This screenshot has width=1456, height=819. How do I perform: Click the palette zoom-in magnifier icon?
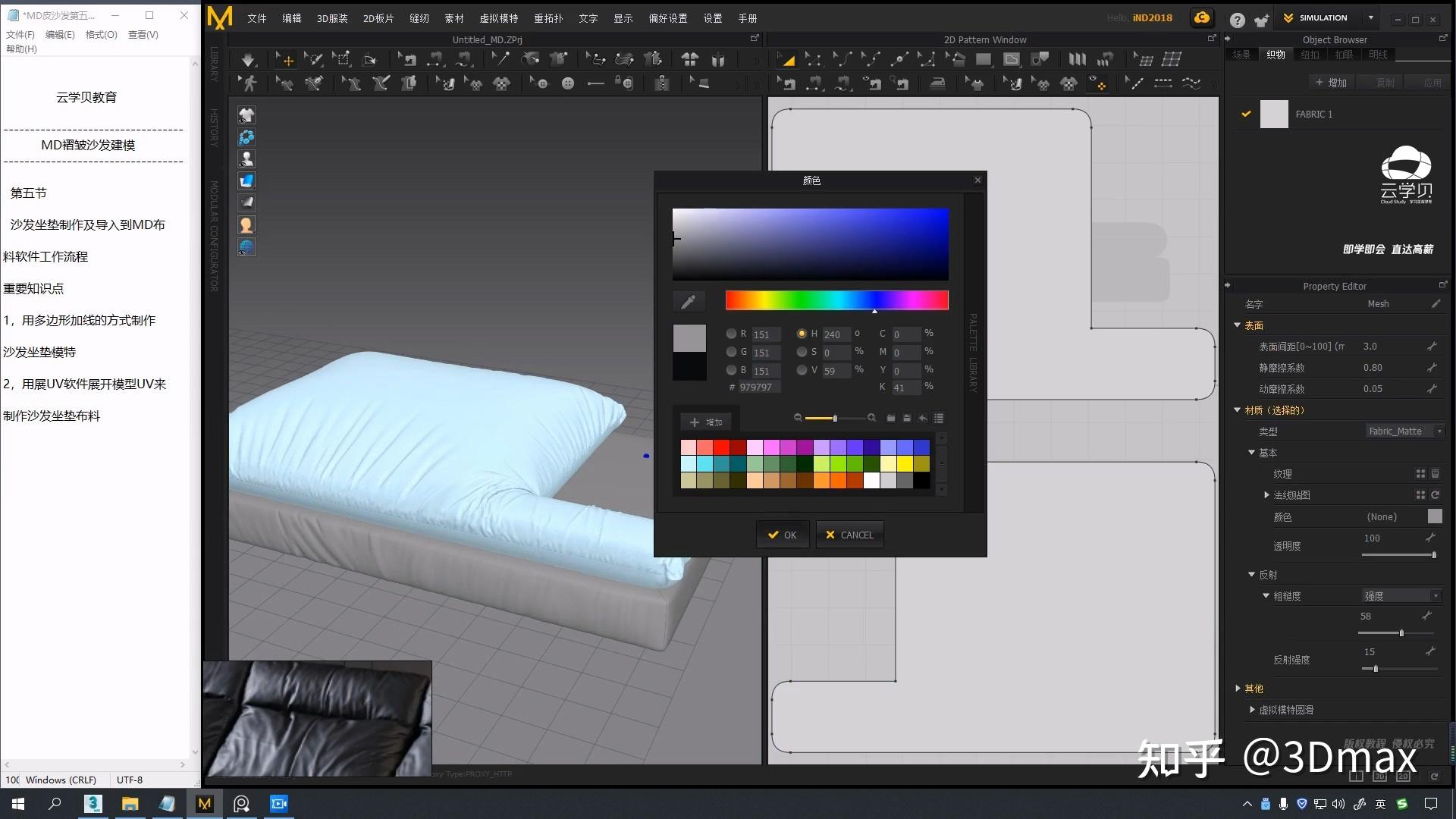(871, 418)
